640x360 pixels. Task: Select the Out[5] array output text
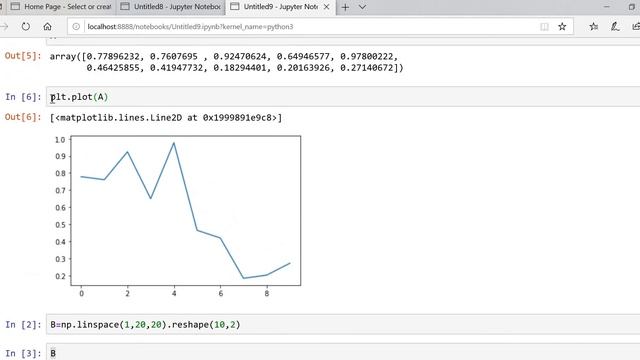tap(227, 62)
